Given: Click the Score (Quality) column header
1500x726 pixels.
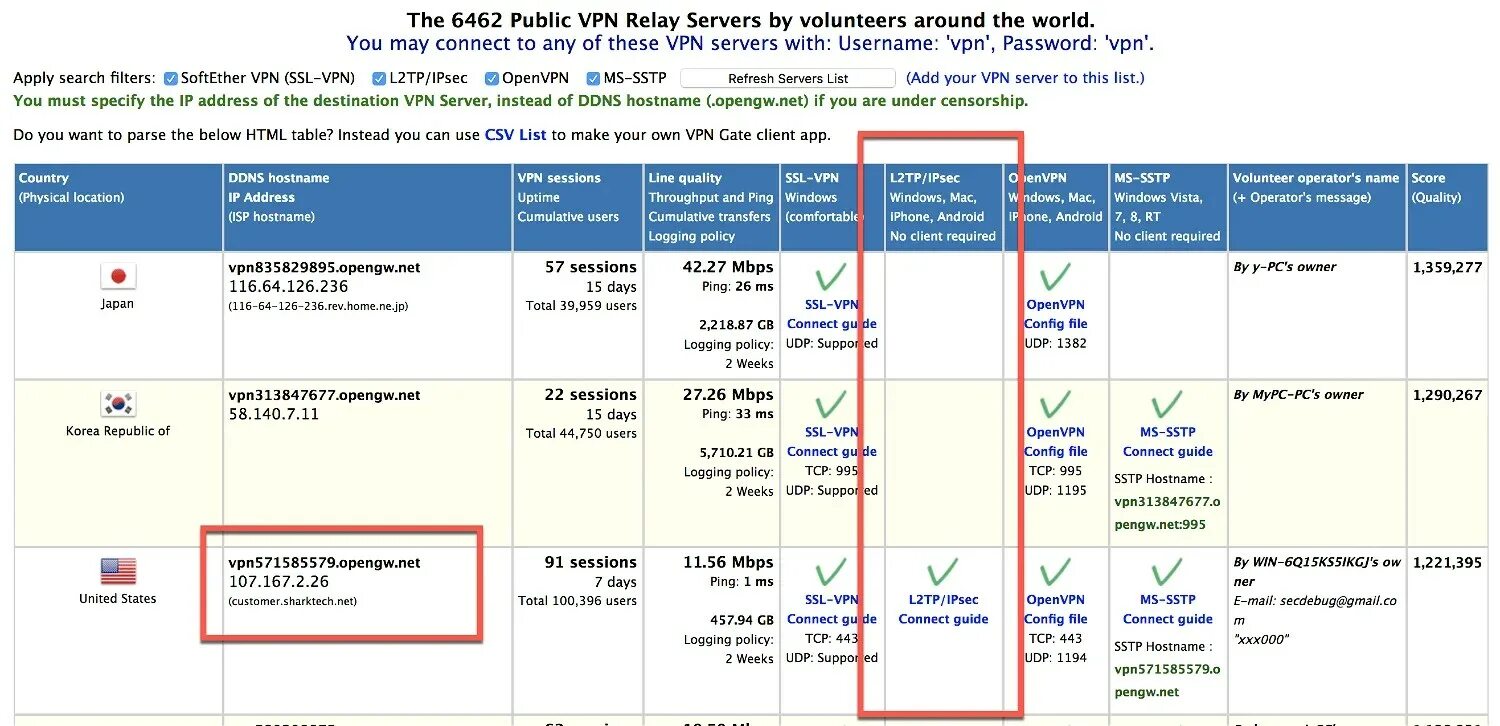Looking at the screenshot, I should pyautogui.click(x=1447, y=208).
